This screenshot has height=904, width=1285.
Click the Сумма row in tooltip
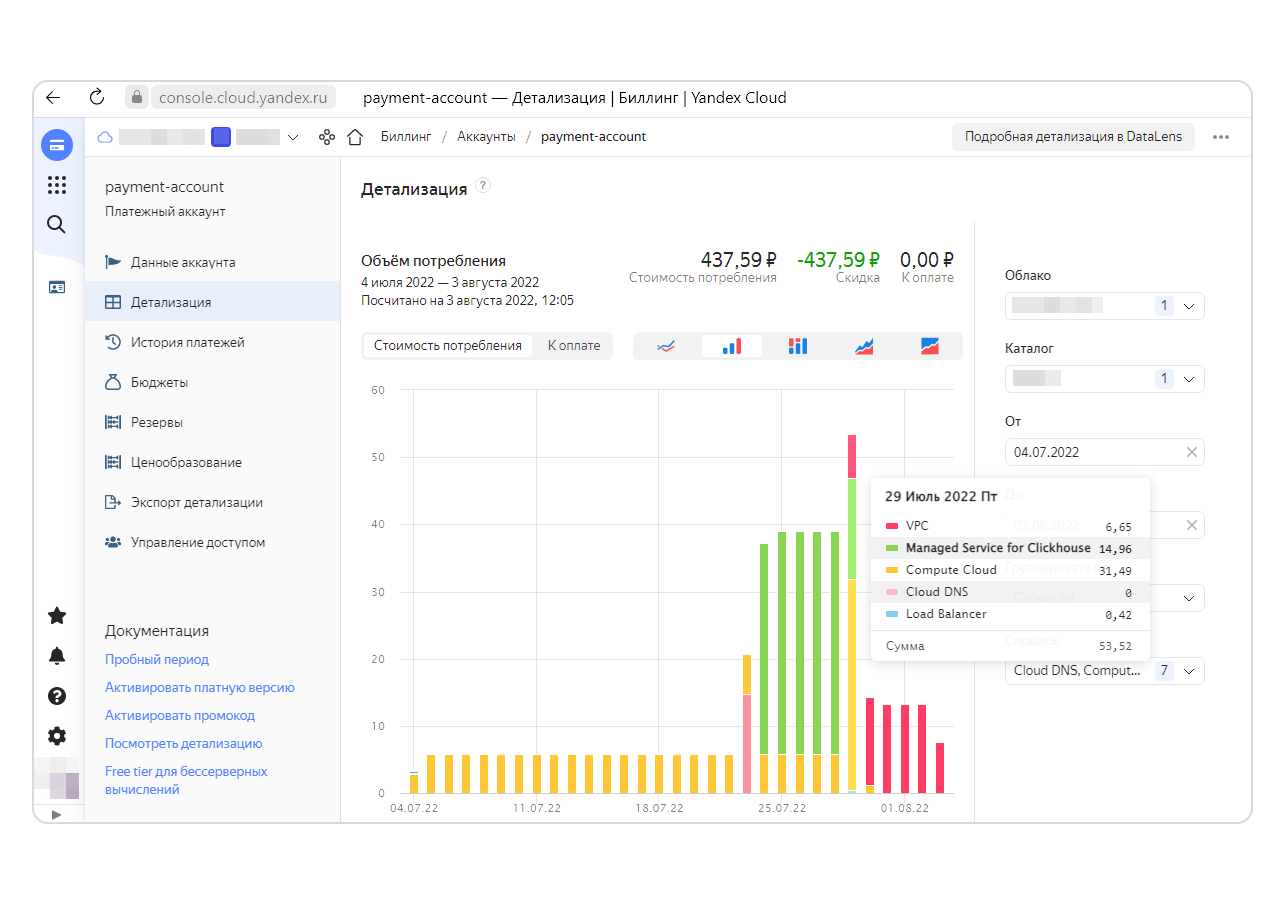tap(1009, 646)
